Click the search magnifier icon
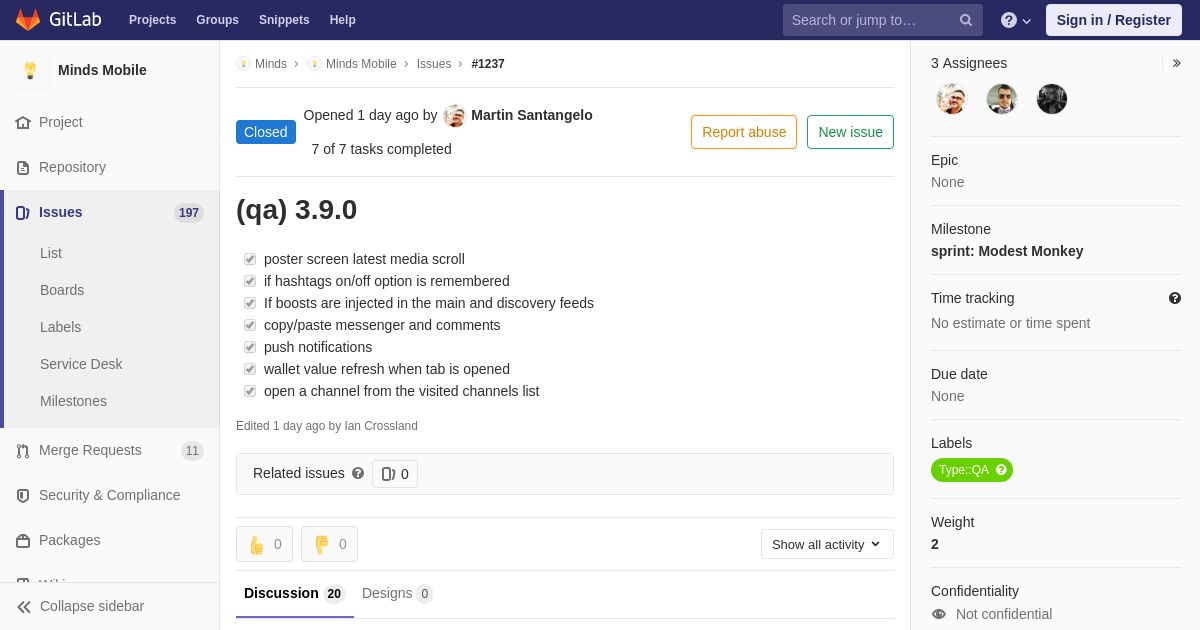The image size is (1200, 630). click(965, 20)
